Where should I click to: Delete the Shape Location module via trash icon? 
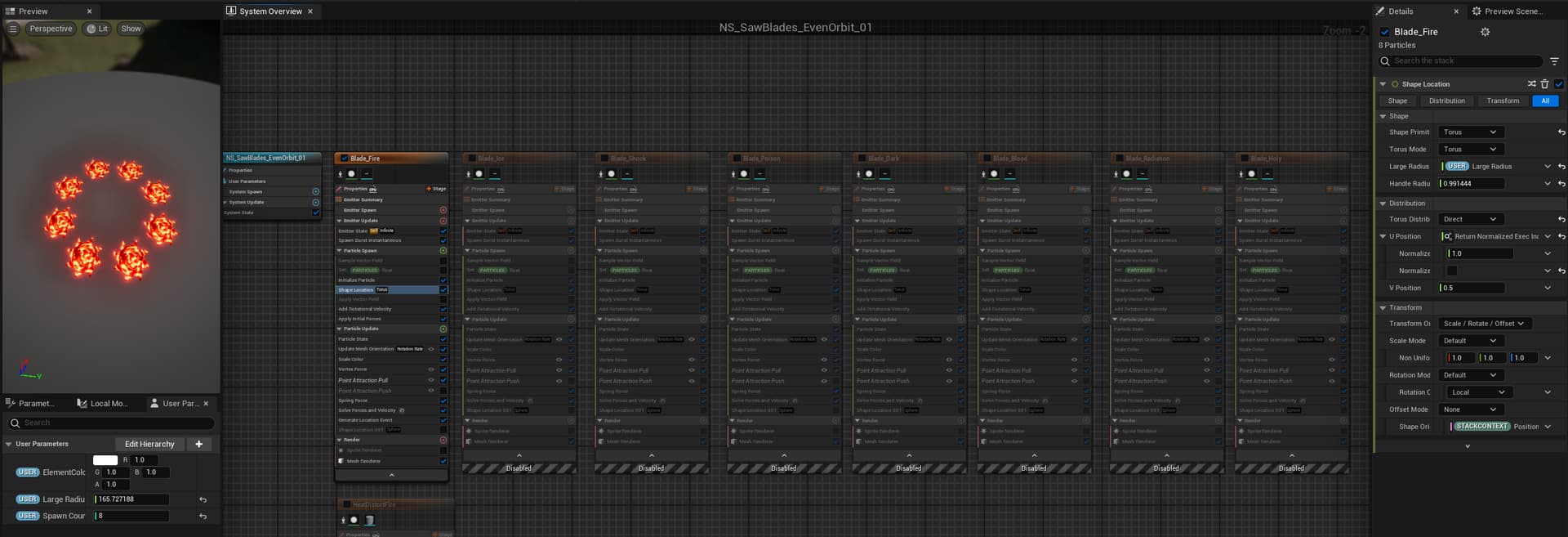pyautogui.click(x=1544, y=84)
